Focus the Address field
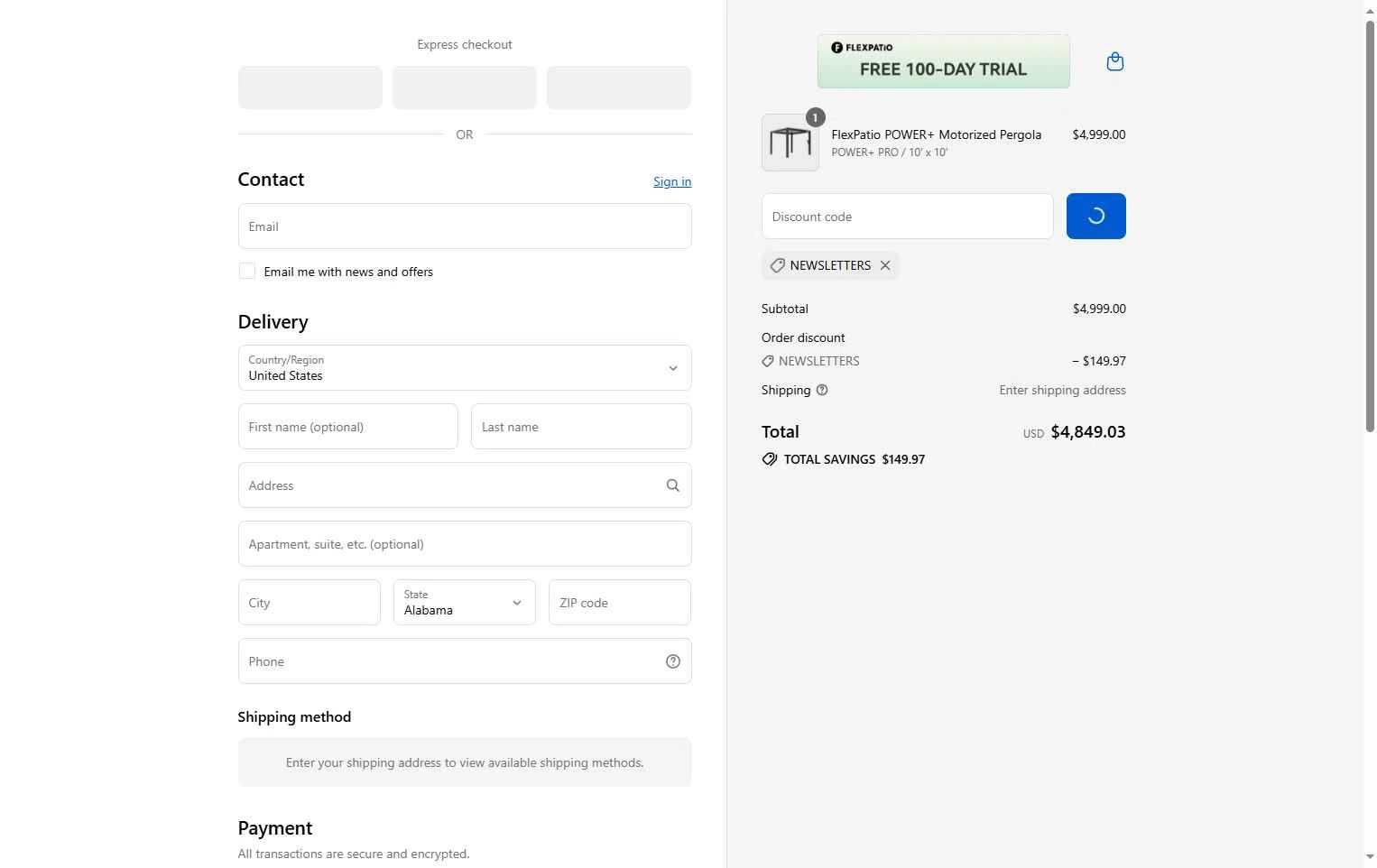Image resolution: width=1377 pixels, height=868 pixels. [x=465, y=485]
